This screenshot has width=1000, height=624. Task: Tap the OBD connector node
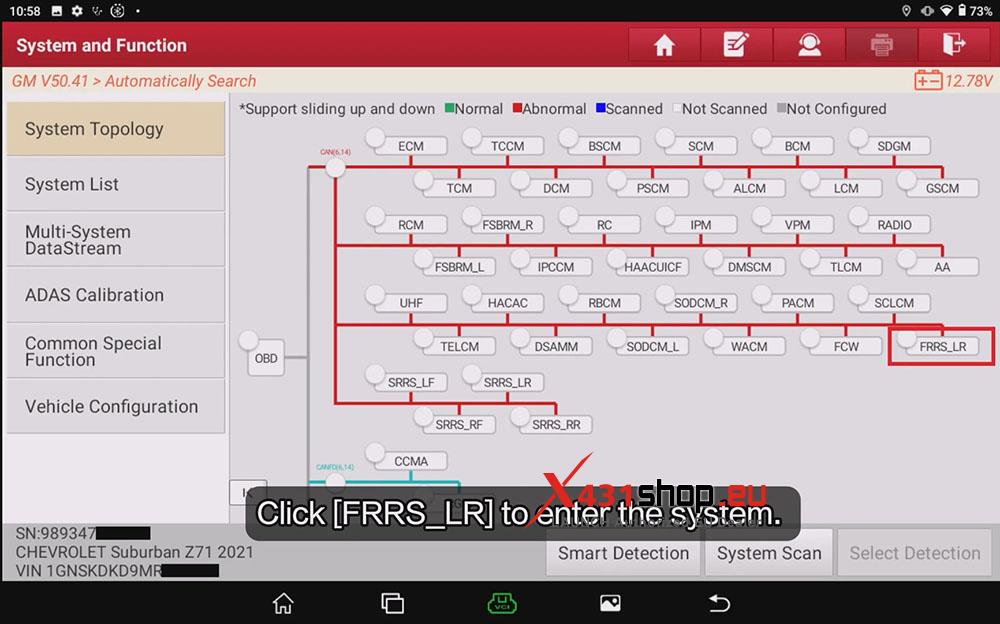[x=266, y=358]
